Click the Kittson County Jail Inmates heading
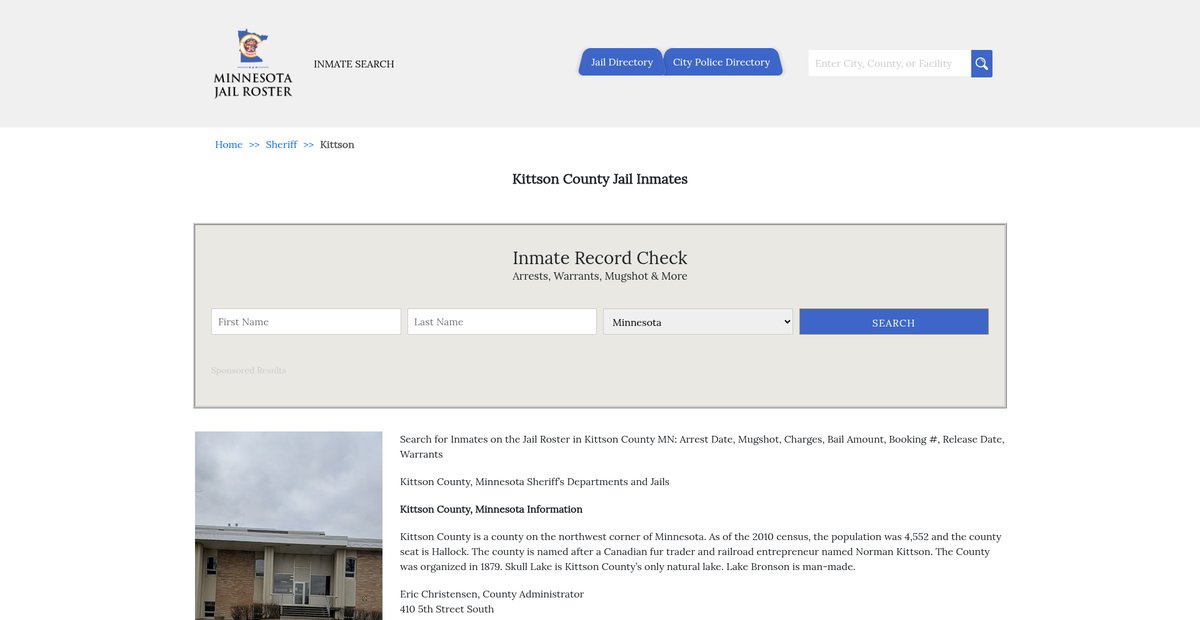This screenshot has height=620, width=1200. pyautogui.click(x=600, y=179)
